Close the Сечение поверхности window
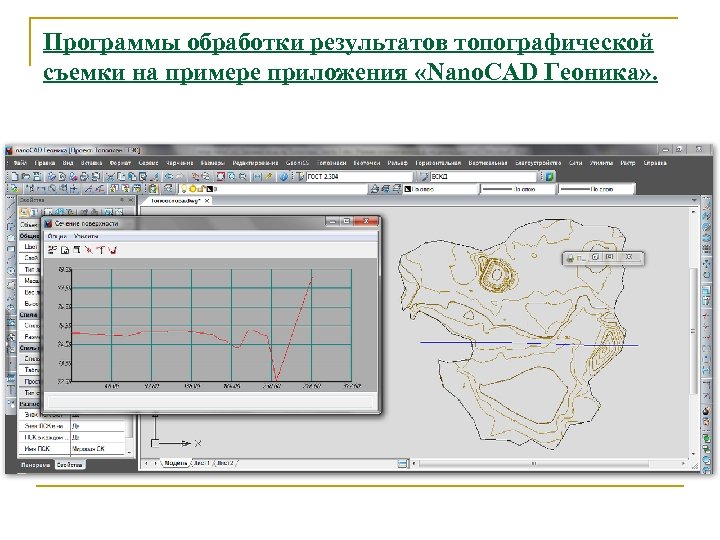The width and height of the screenshot is (720, 540). (366, 221)
